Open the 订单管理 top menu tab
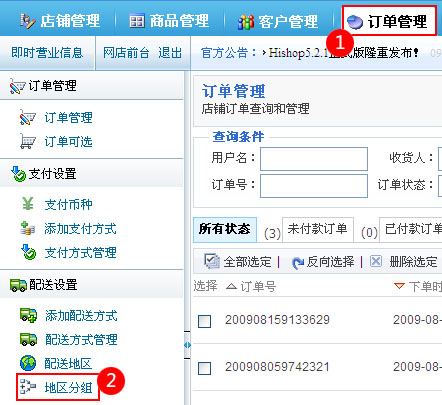This screenshot has height=405, width=442. click(389, 21)
